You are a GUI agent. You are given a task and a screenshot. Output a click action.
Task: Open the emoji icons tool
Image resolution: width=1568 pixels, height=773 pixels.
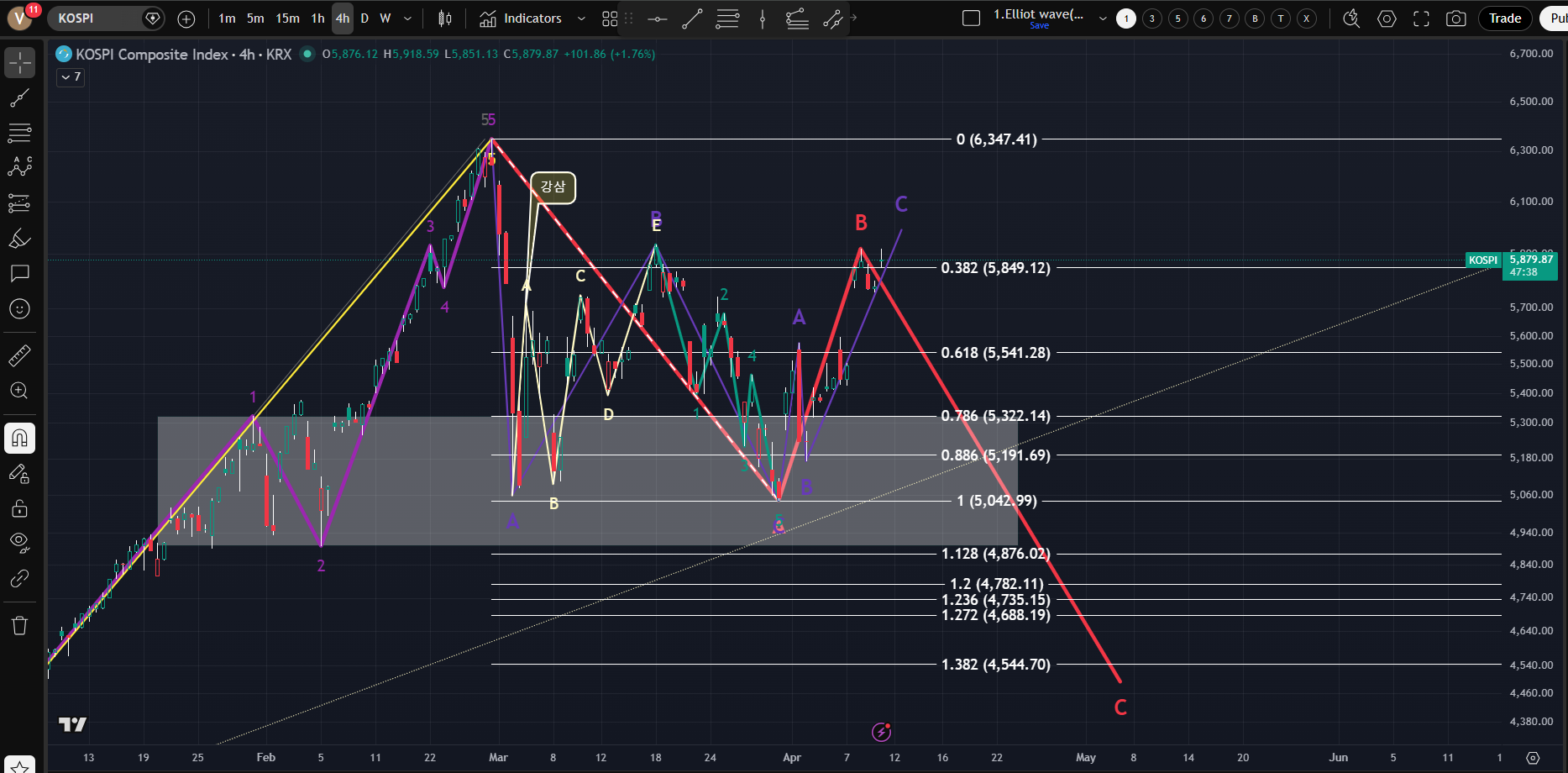pyautogui.click(x=20, y=309)
